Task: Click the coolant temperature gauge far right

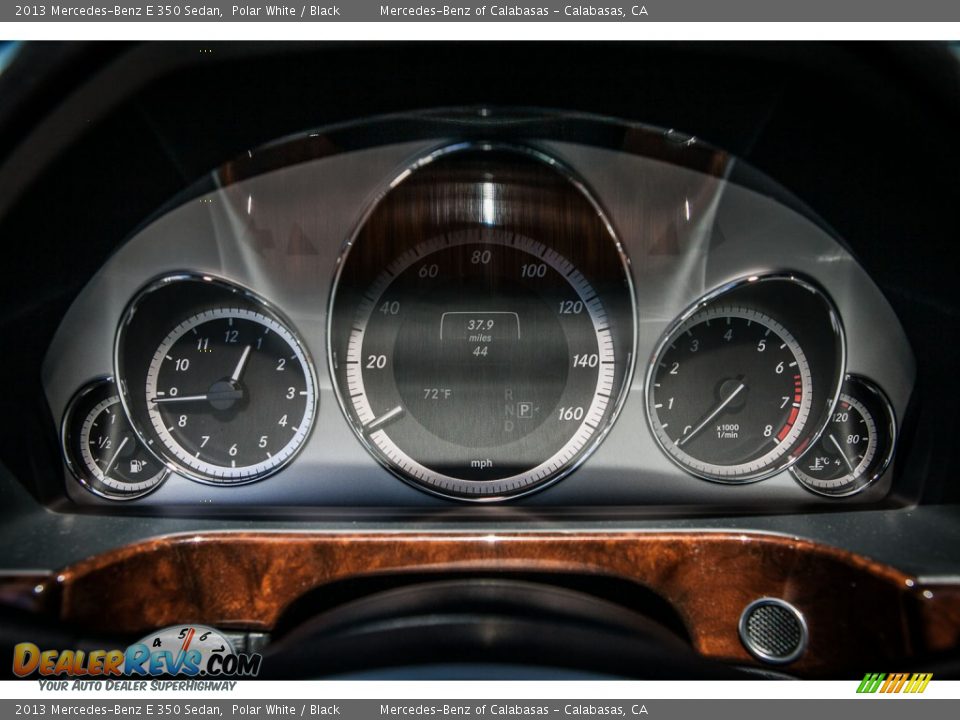Action: (840, 440)
